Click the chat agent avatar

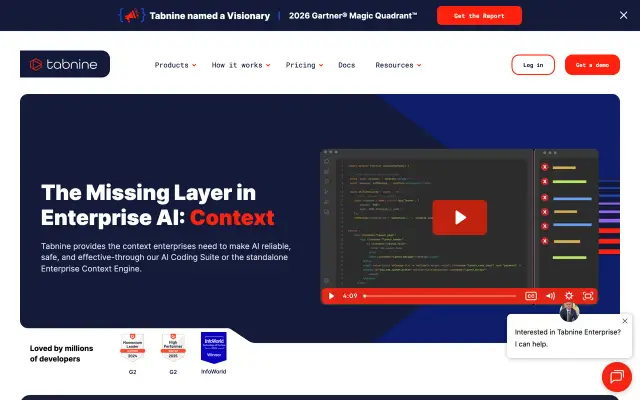point(569,312)
